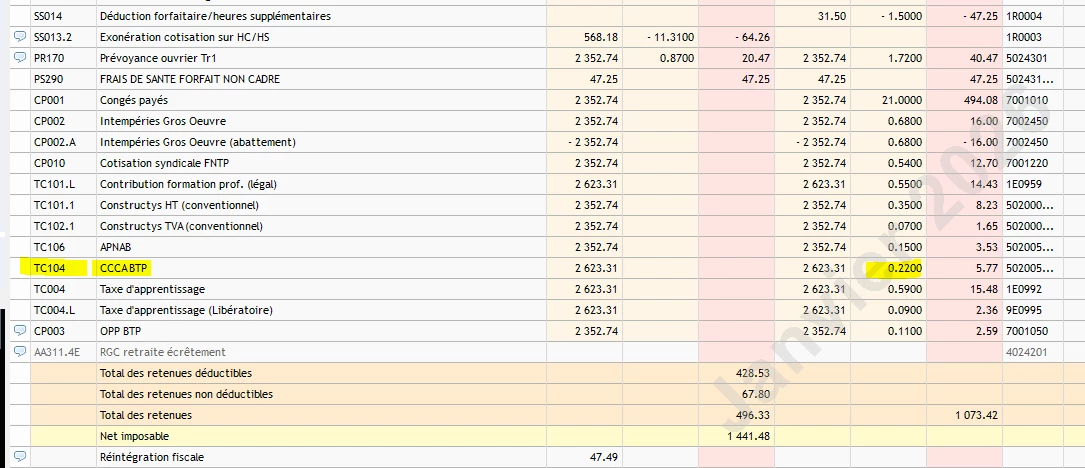Open comment icon on CP003 row
This screenshot has height=468, width=1085.
click(20, 331)
